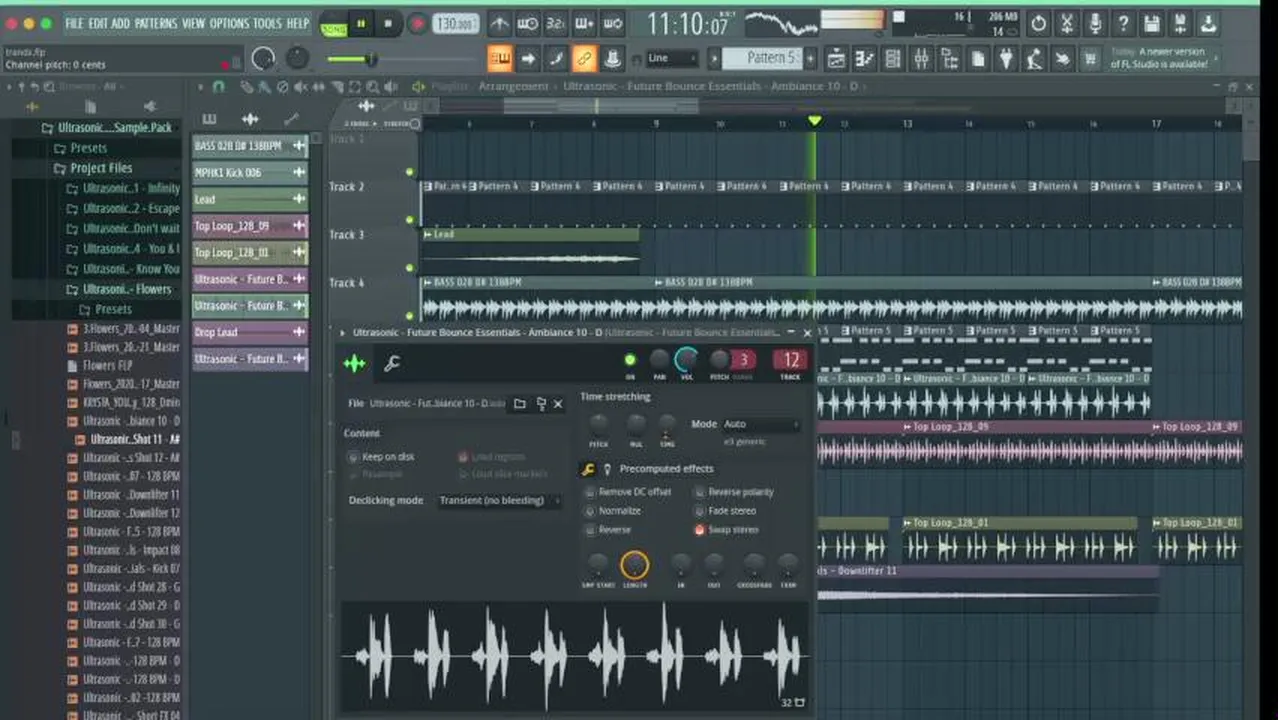This screenshot has width=1278, height=720.
Task: Select MPHK1 Kick 006 in the picker
Action: [250, 173]
